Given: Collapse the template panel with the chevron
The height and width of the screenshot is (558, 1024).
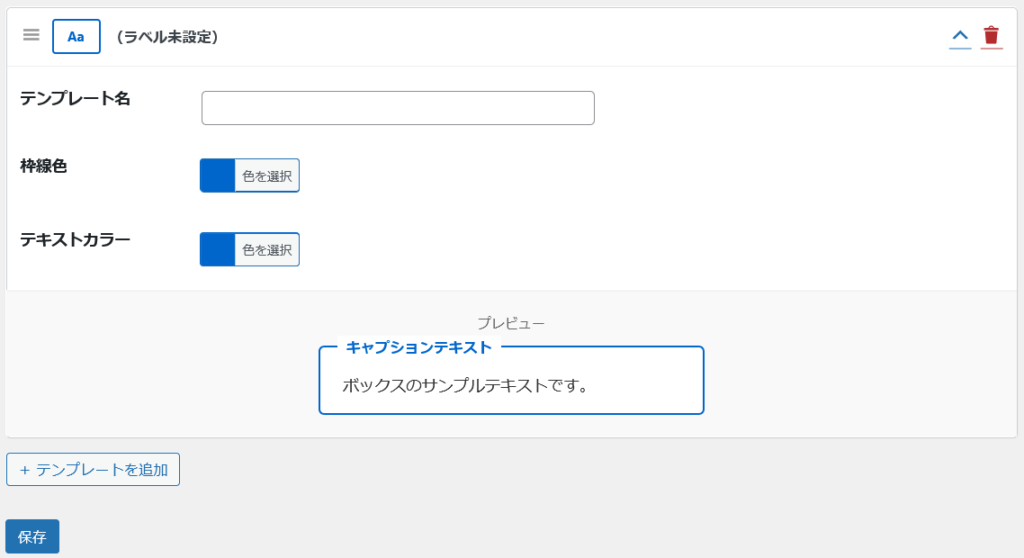Looking at the screenshot, I should click(x=960, y=36).
